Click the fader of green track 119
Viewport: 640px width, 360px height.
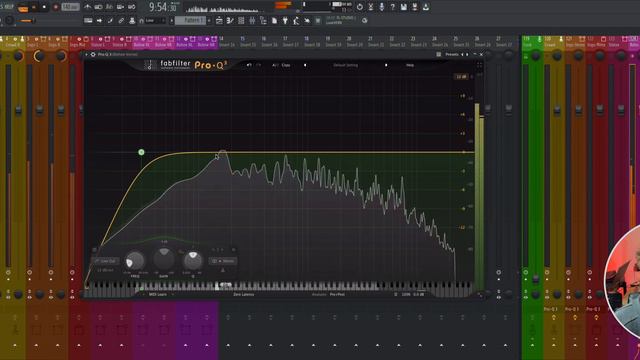click(536, 278)
